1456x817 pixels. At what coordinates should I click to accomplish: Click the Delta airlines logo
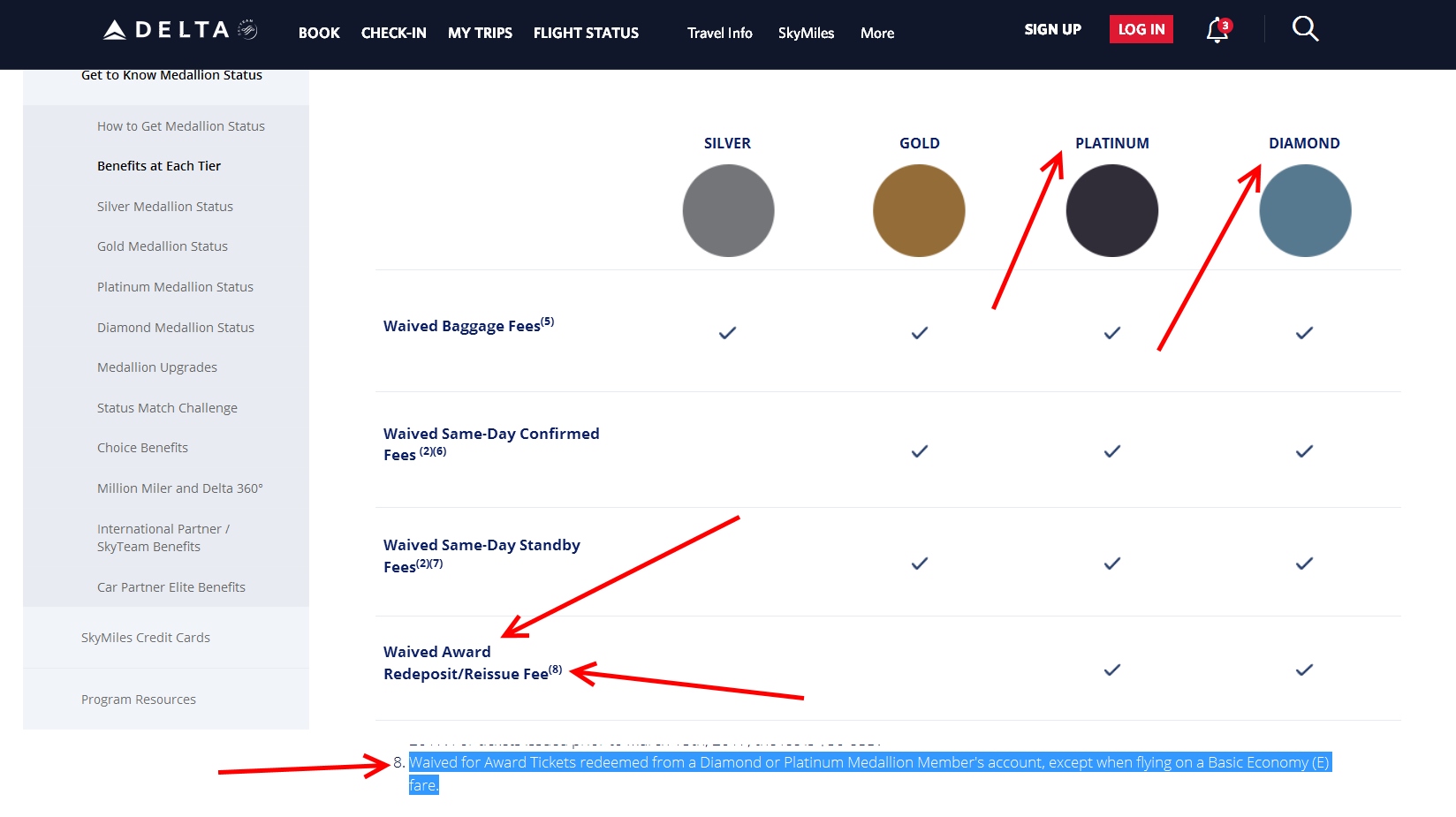pyautogui.click(x=173, y=27)
